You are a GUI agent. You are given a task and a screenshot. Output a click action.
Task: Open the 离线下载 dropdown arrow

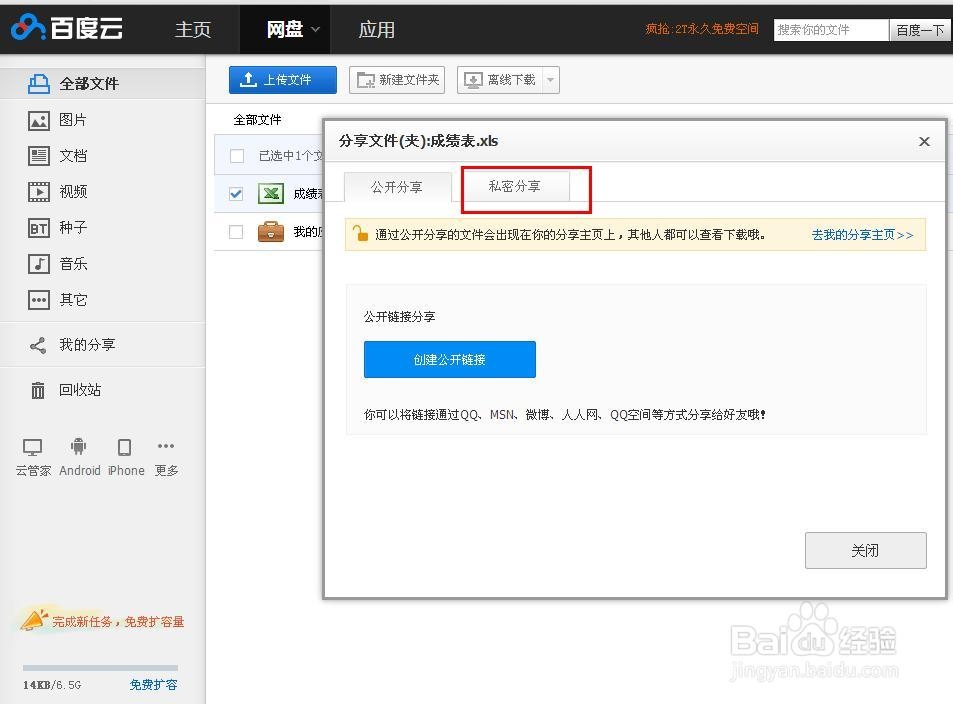pos(548,79)
